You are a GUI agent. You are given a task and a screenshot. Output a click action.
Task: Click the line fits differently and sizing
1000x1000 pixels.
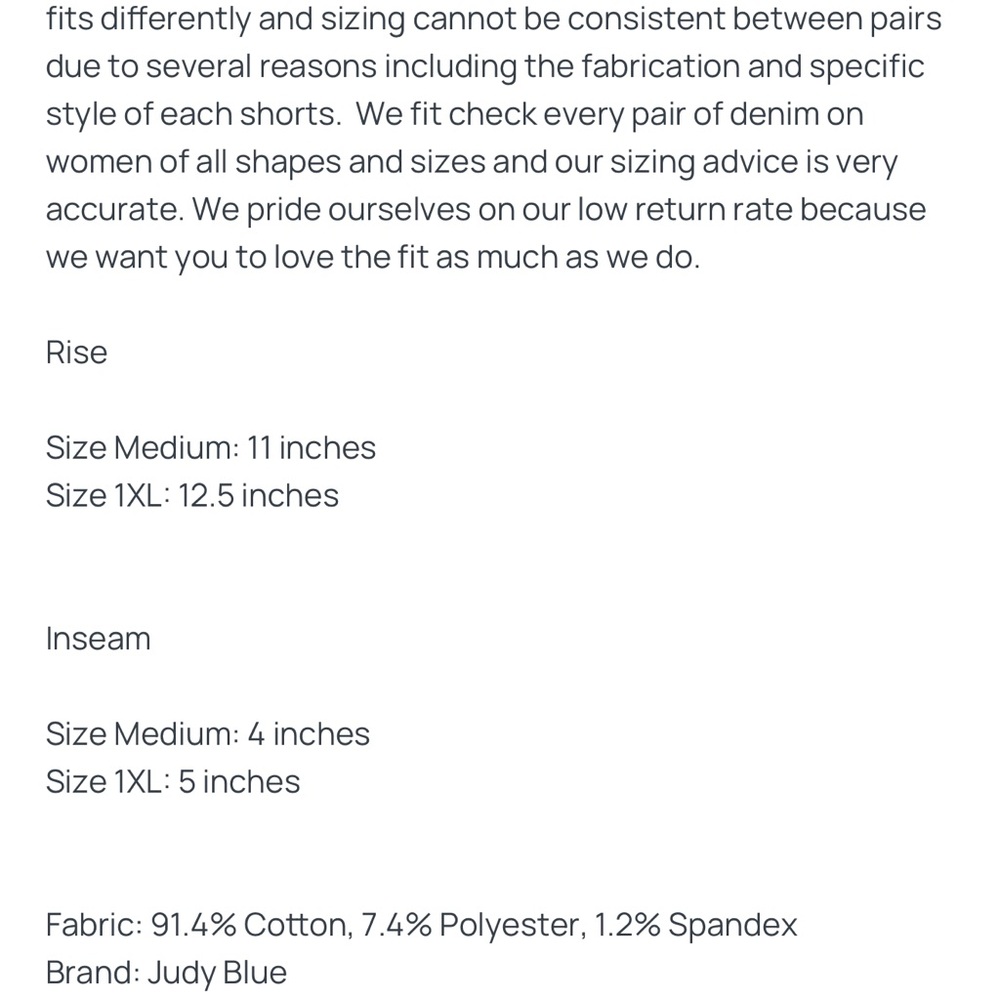(494, 19)
